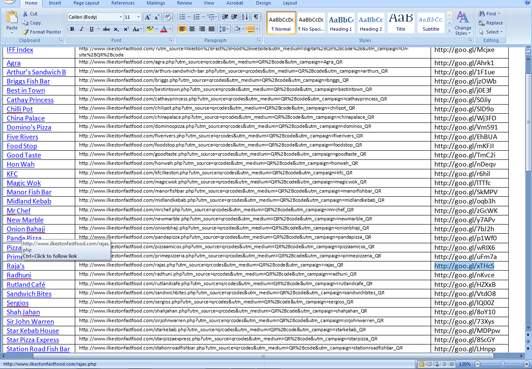Align text left
The image size is (532, 369).
182,29
